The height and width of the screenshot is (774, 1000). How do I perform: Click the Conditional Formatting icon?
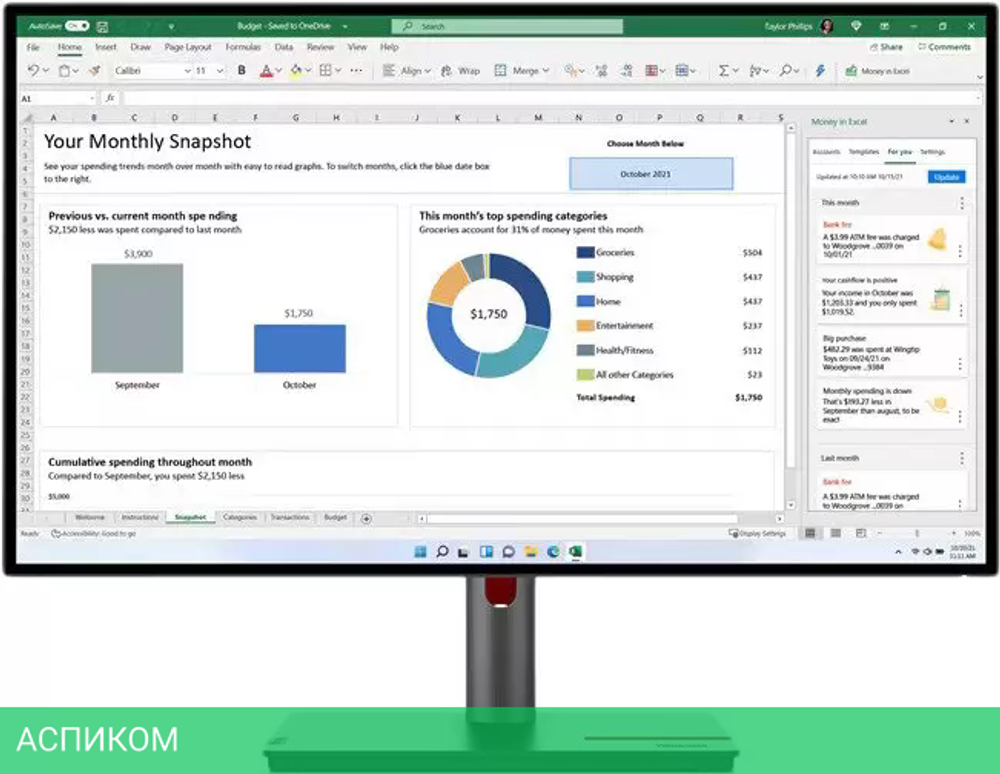click(x=651, y=71)
